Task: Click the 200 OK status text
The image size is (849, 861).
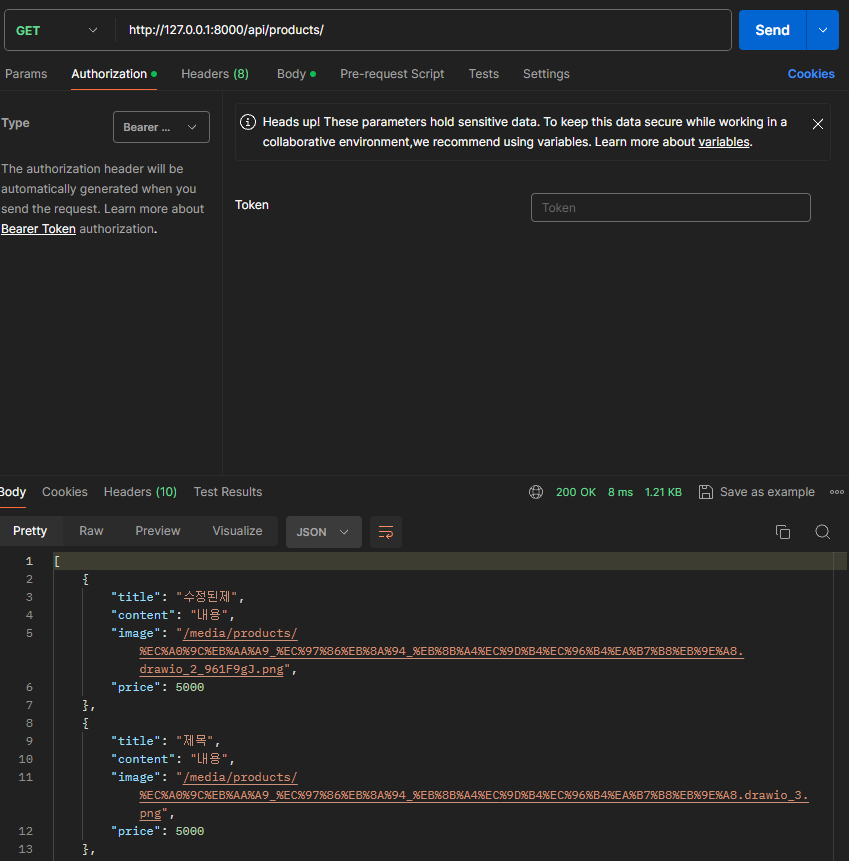Action: point(576,492)
